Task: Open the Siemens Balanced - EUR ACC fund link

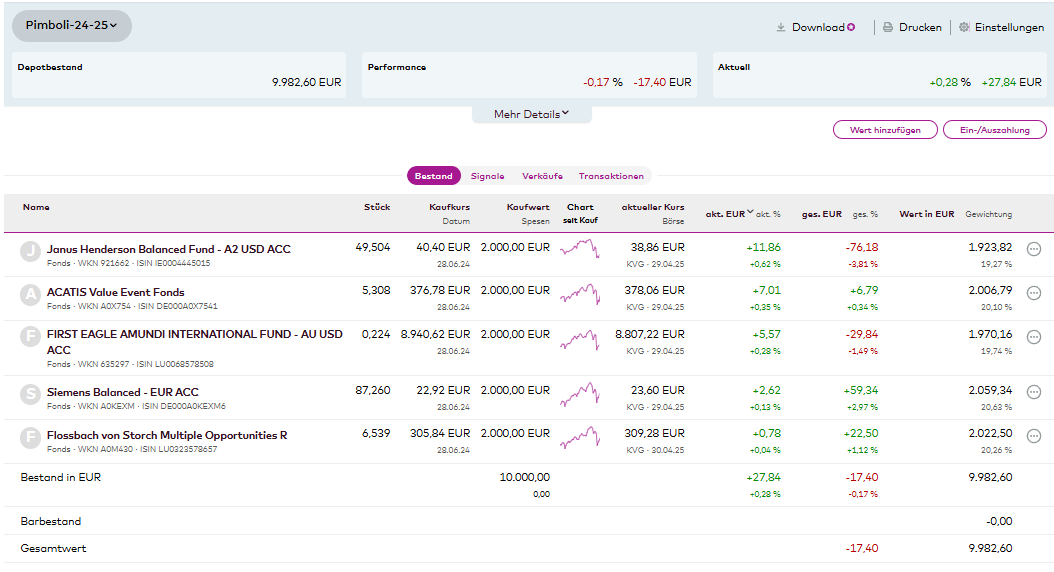Action: [123, 392]
